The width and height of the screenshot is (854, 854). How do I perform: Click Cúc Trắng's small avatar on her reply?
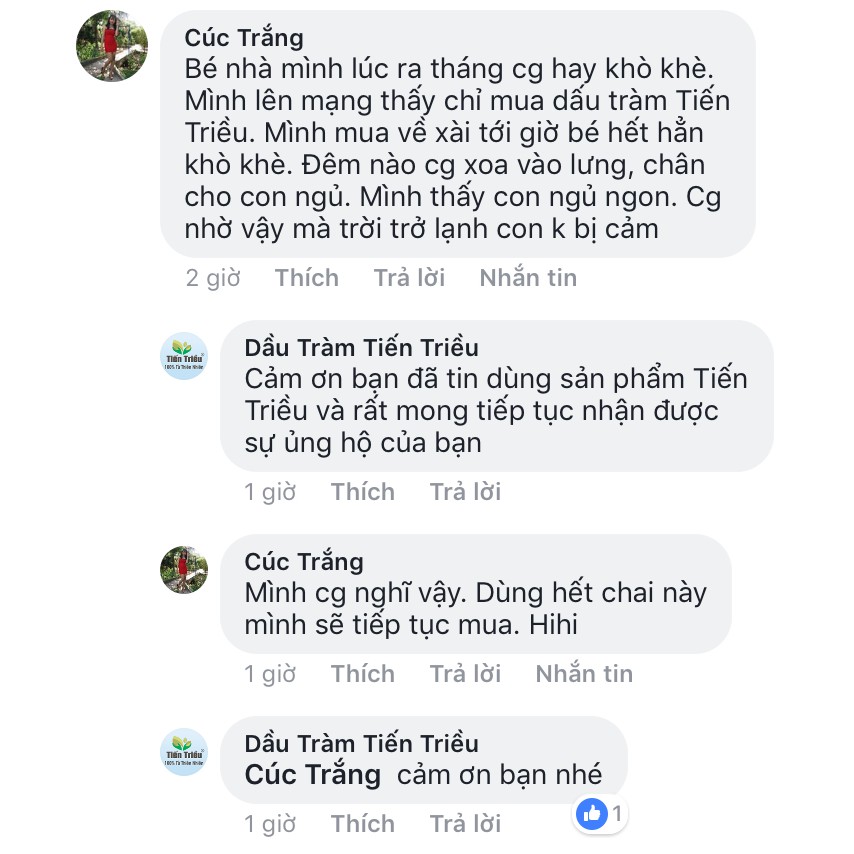[184, 570]
